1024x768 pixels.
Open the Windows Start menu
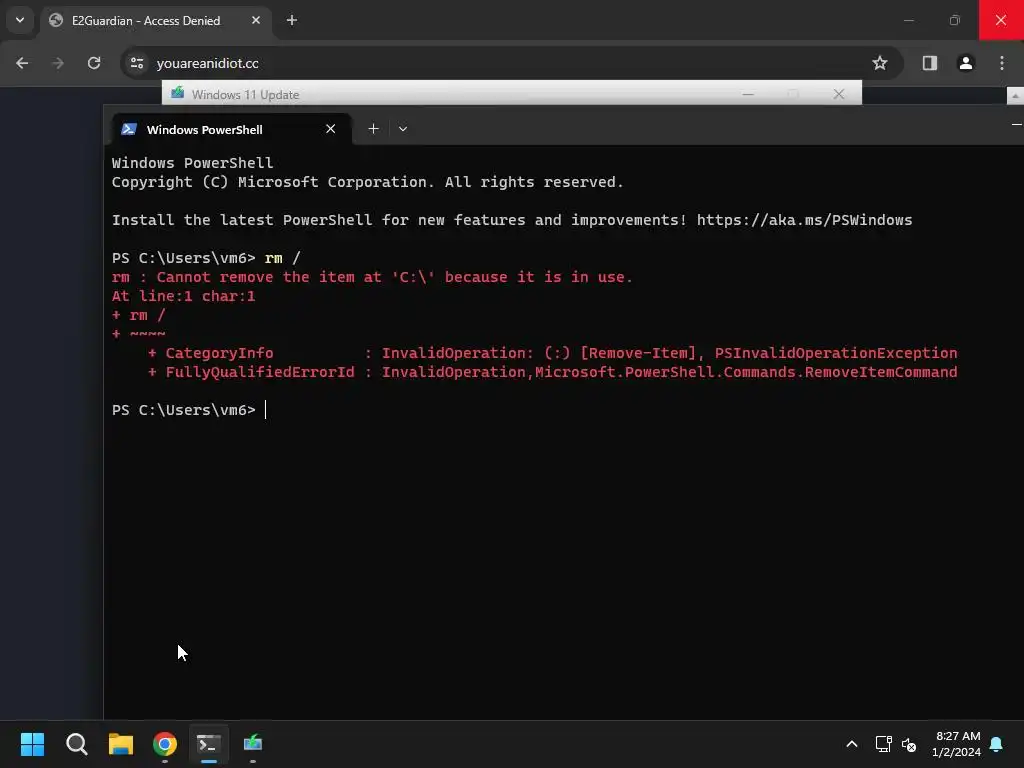(33, 744)
